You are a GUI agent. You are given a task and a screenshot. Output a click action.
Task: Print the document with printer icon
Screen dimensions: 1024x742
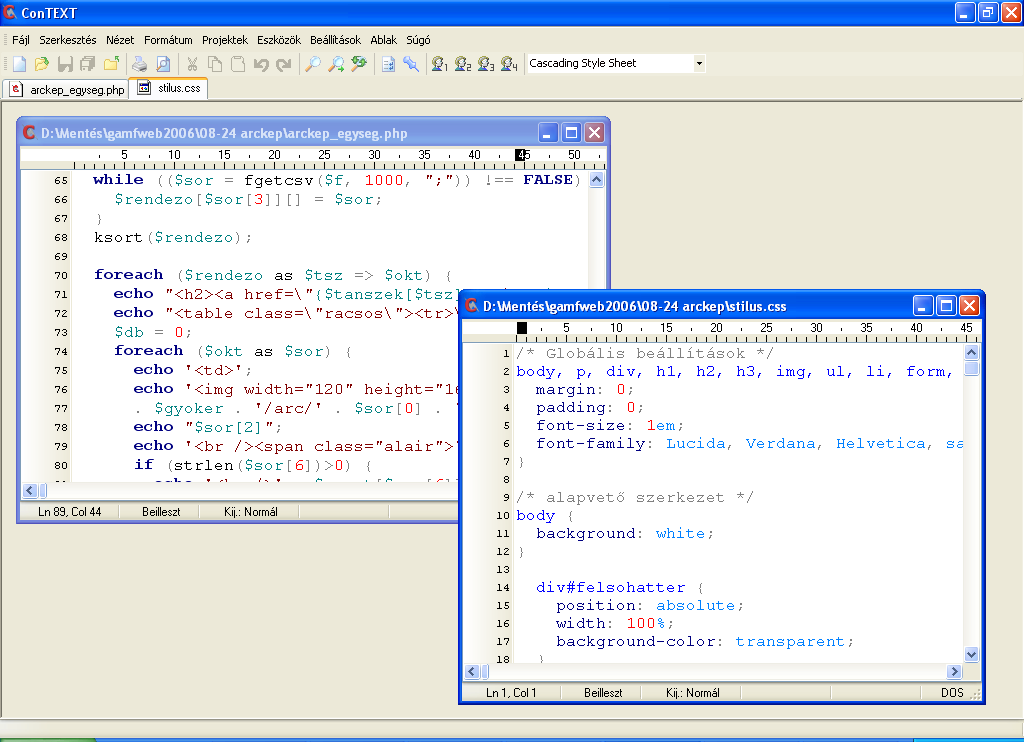[x=140, y=63]
